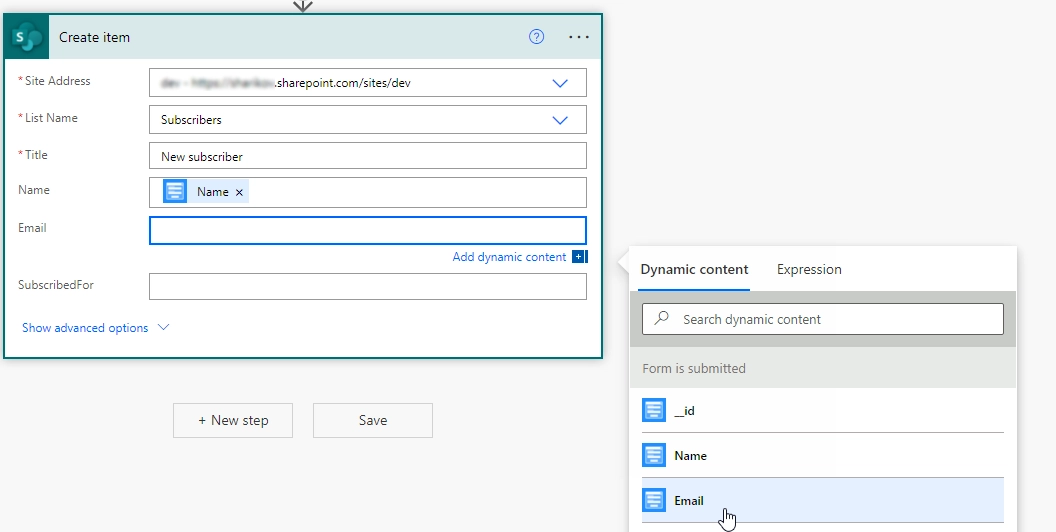Select the __id dynamic content item
This screenshot has width=1056, height=532.
point(823,410)
